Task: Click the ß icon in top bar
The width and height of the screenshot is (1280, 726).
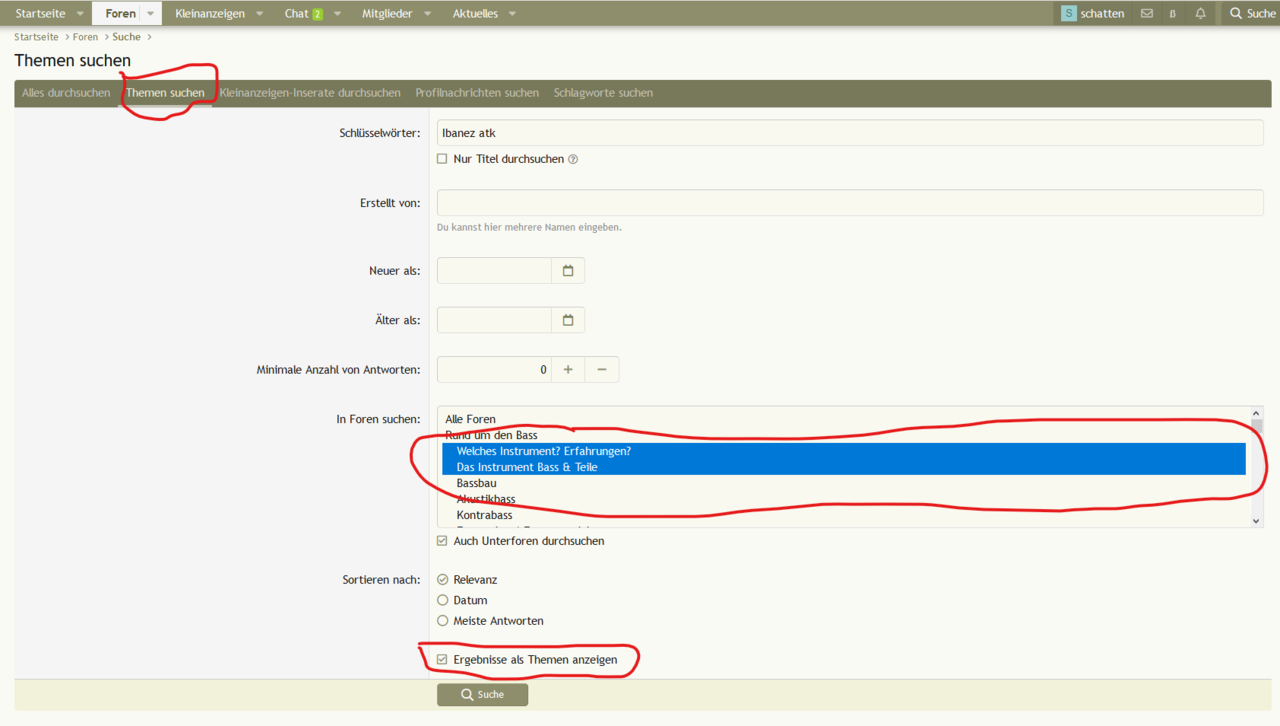Action: [x=1173, y=14]
